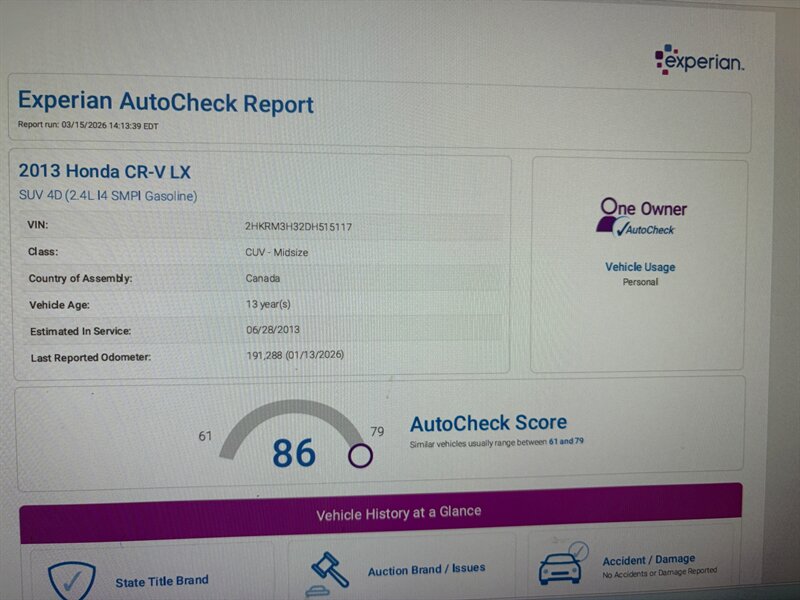The image size is (800, 600).
Task: Click the Last Reported Odometer value
Action: click(x=294, y=355)
